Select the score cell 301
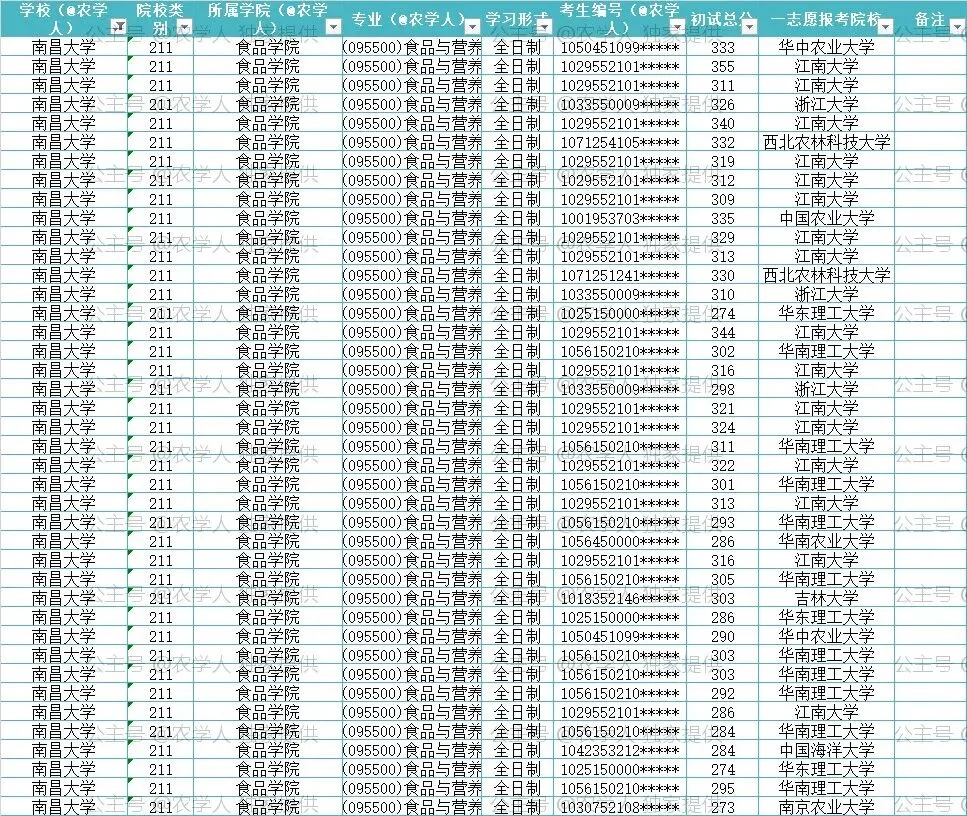 722,485
